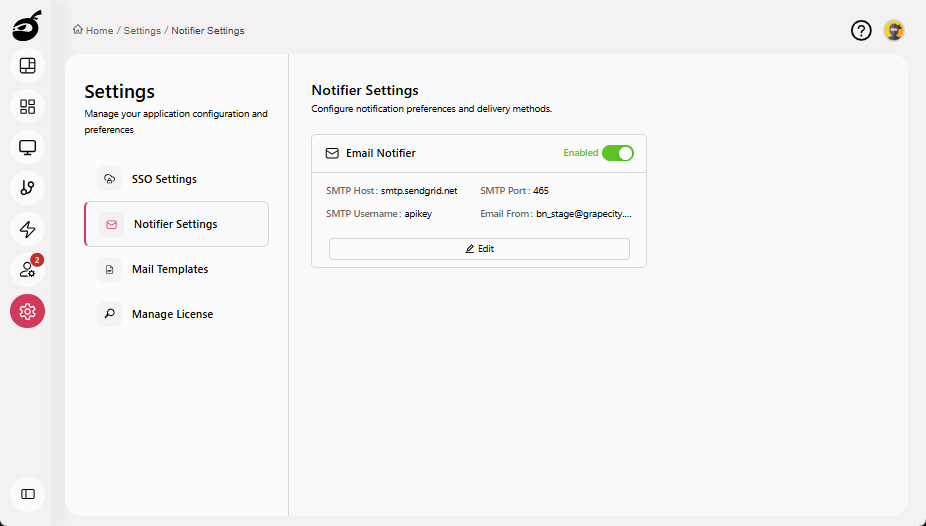Click SMTP Port value 465

tap(540, 191)
